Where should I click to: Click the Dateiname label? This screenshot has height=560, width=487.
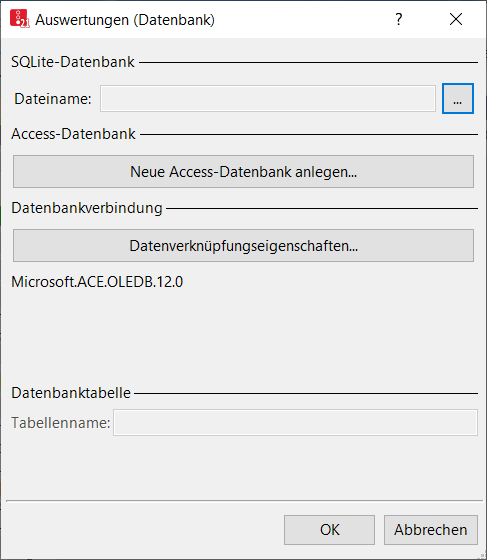[x=53, y=99]
